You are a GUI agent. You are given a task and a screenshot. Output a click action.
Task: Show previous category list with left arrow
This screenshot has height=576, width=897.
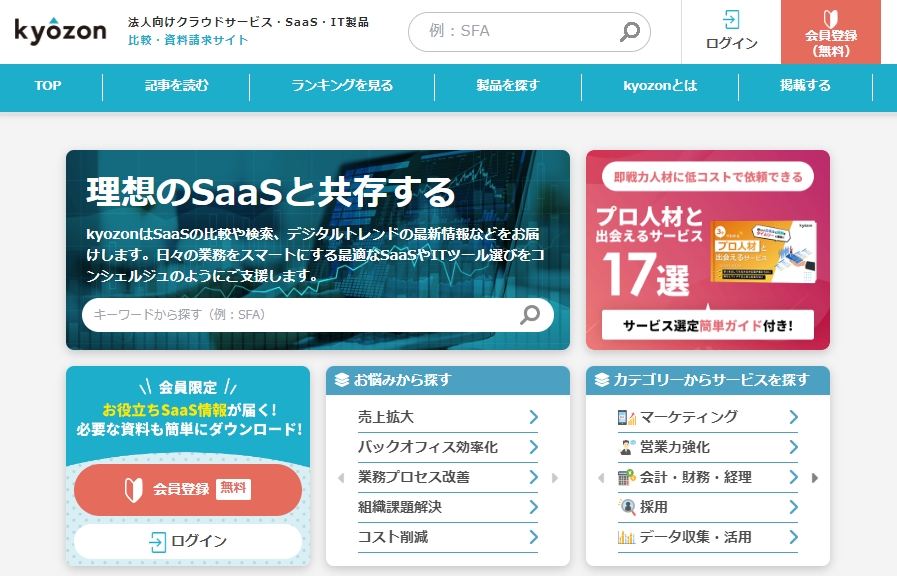click(x=601, y=478)
